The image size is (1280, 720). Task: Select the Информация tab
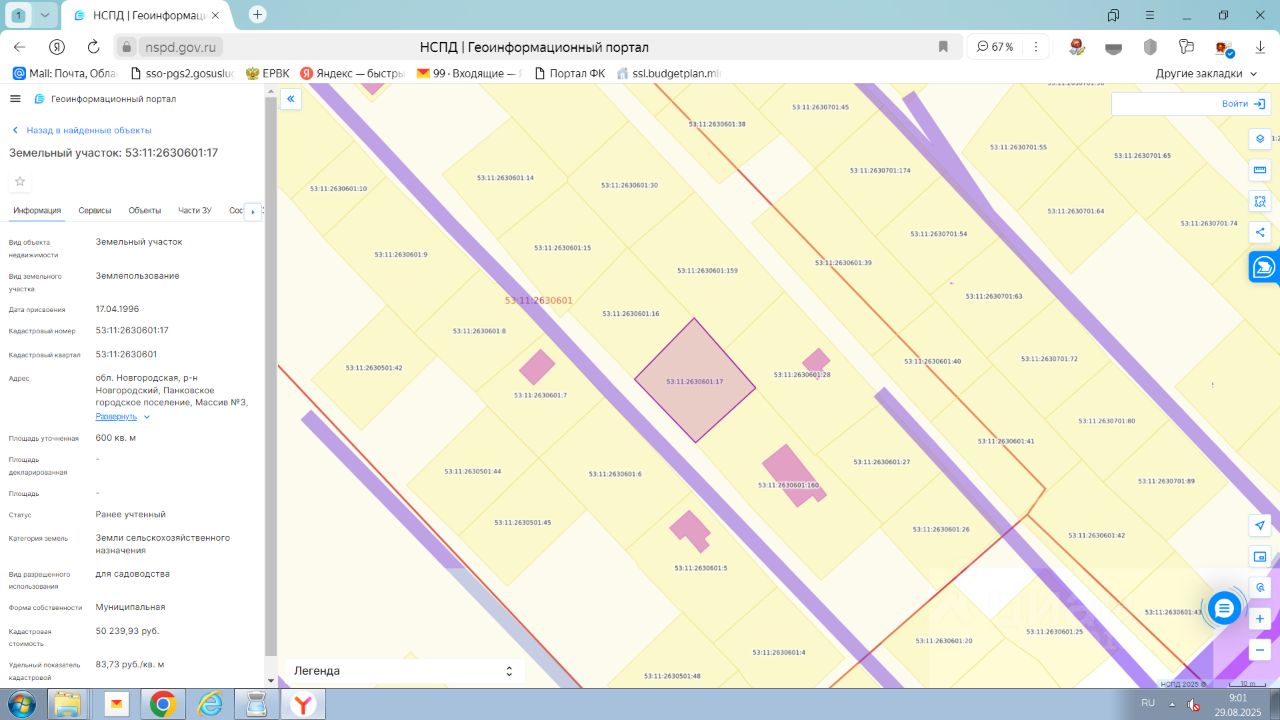[37, 210]
